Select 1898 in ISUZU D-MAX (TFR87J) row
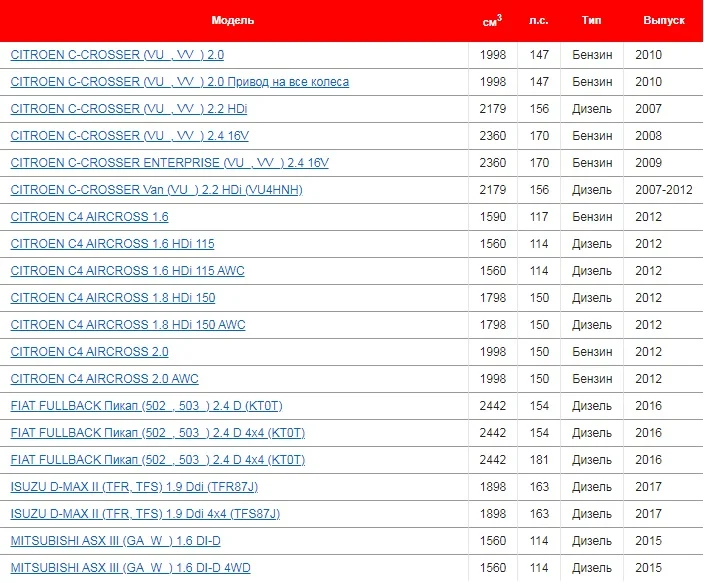 pos(493,486)
